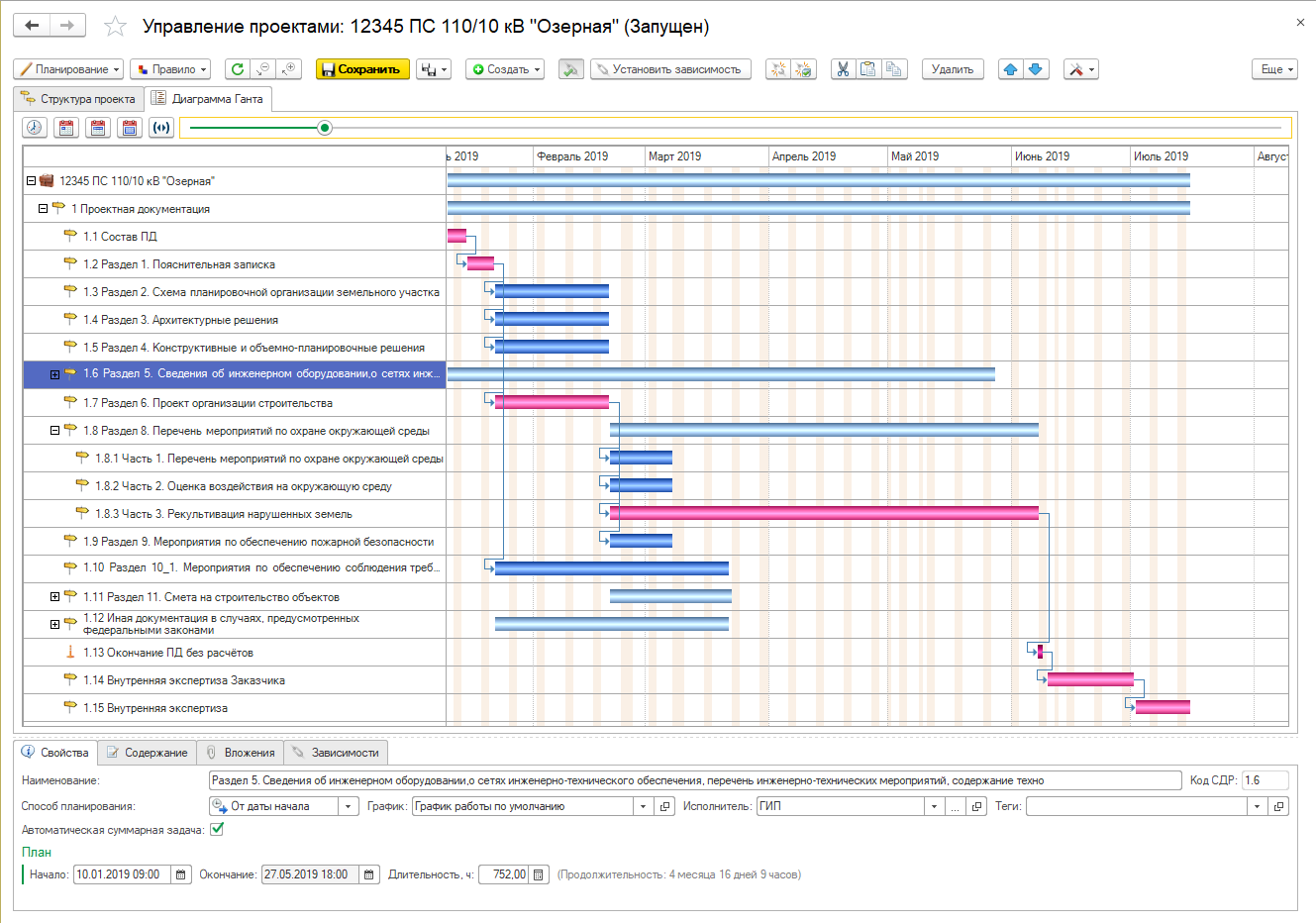Add project to favorites with star icon
This screenshot has height=923, width=1316.
(x=115, y=27)
